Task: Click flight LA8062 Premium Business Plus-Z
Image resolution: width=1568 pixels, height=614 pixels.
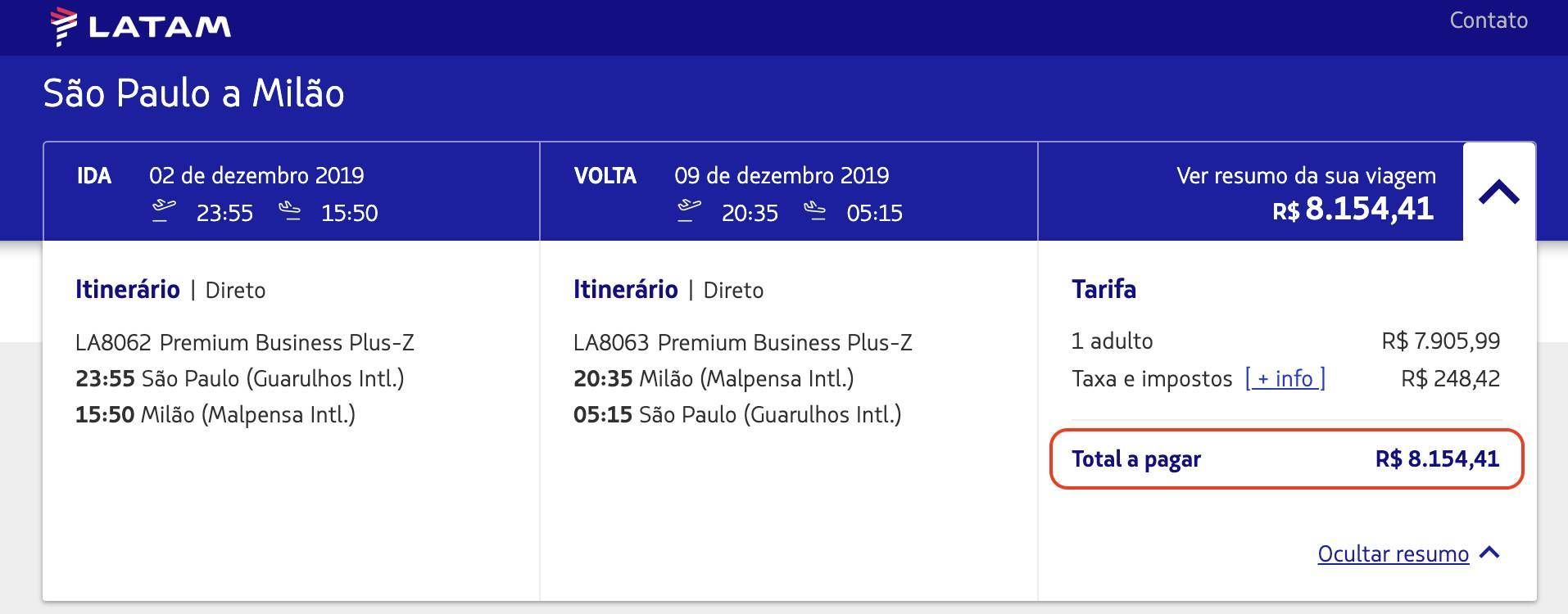Action: (x=245, y=342)
